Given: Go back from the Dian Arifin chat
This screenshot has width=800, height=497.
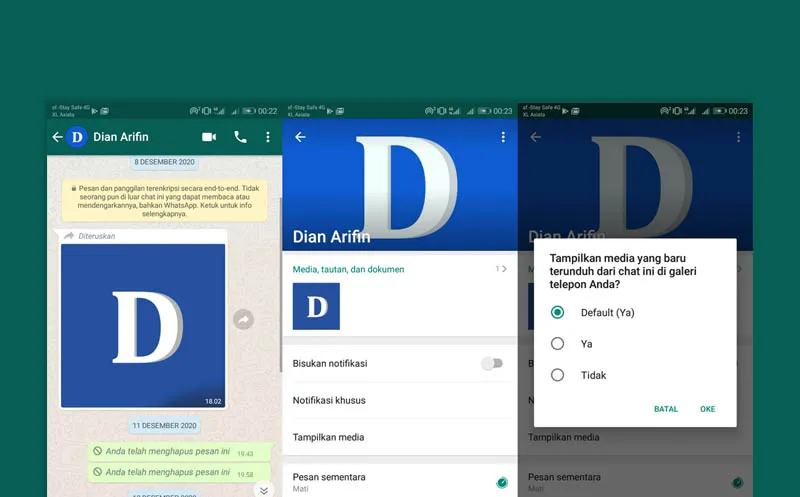Looking at the screenshot, I should tap(57, 137).
